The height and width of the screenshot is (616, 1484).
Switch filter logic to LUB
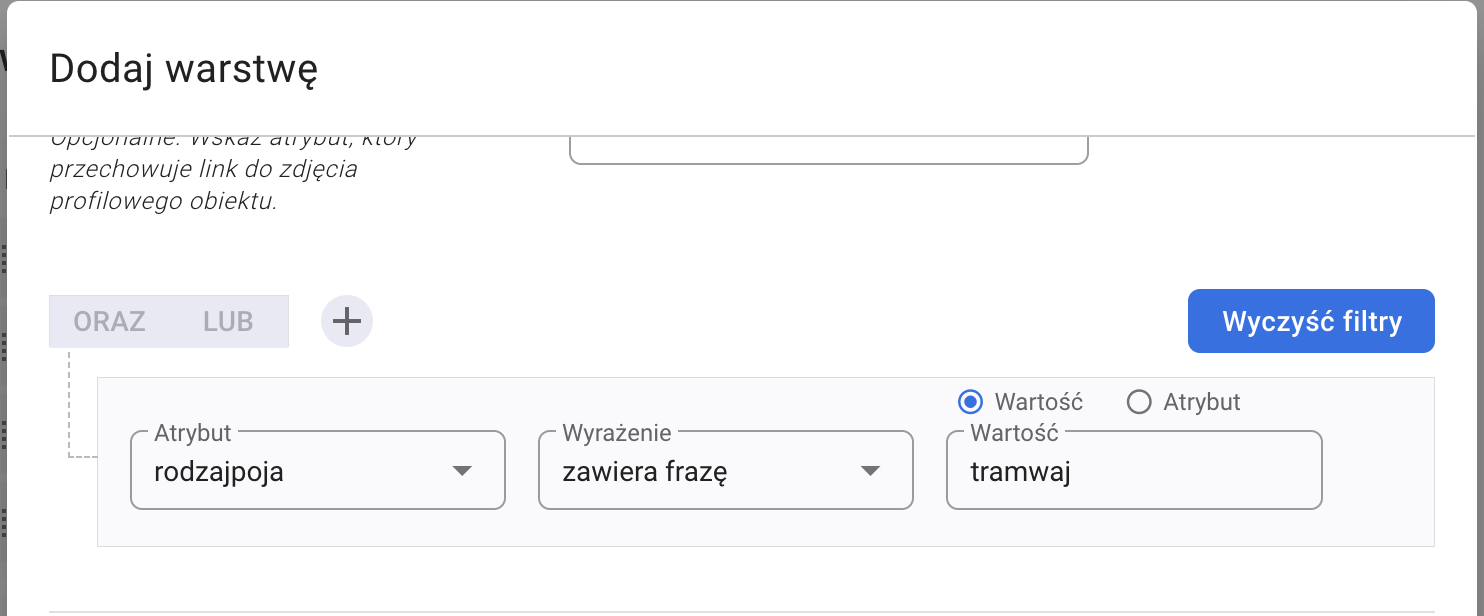coord(228,321)
